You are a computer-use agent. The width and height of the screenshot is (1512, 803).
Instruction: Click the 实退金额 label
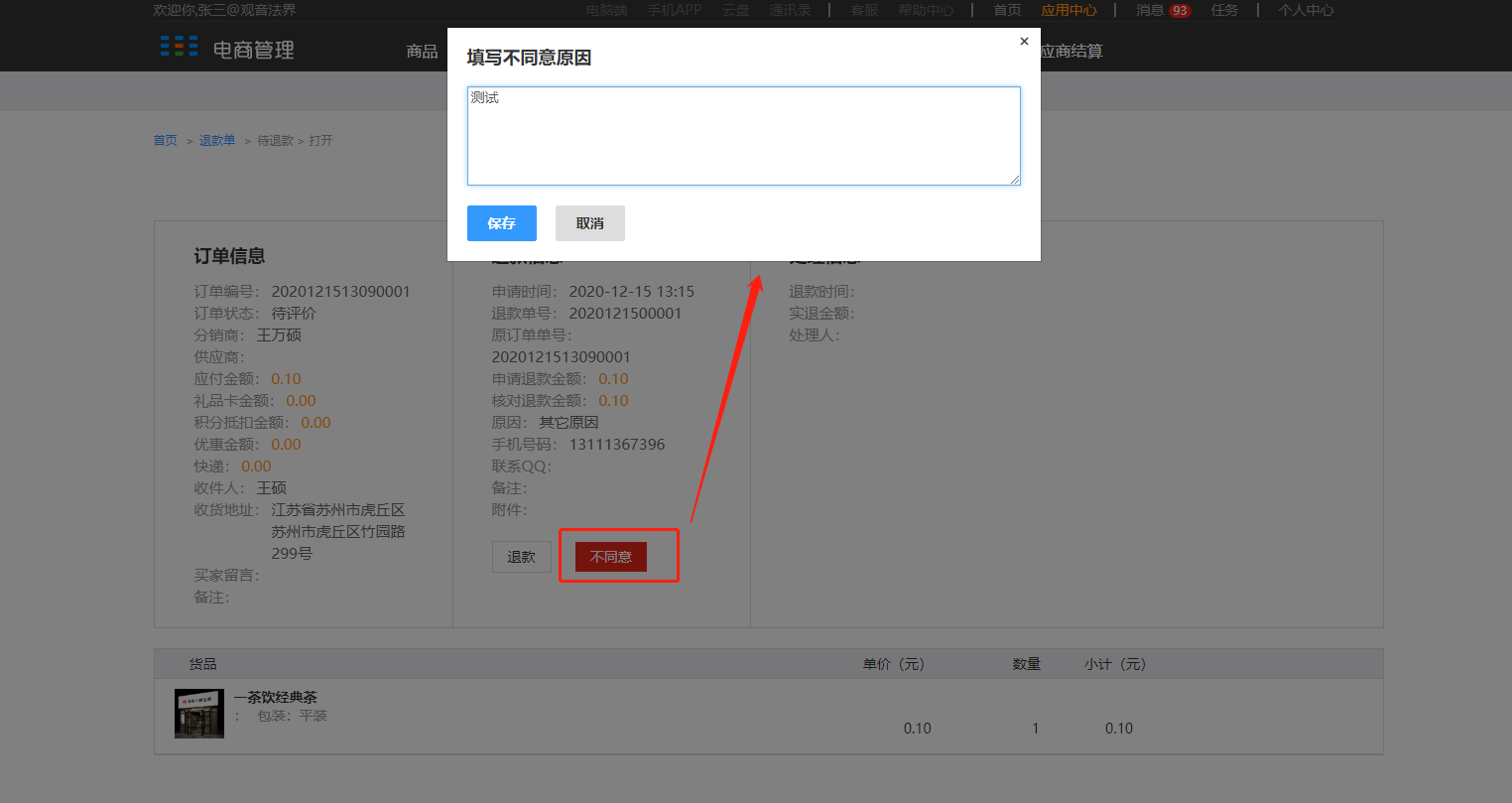(821, 314)
